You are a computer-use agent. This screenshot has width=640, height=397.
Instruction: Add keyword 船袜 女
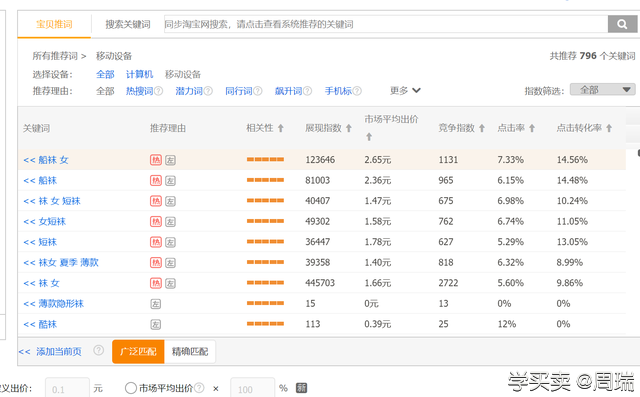46,160
